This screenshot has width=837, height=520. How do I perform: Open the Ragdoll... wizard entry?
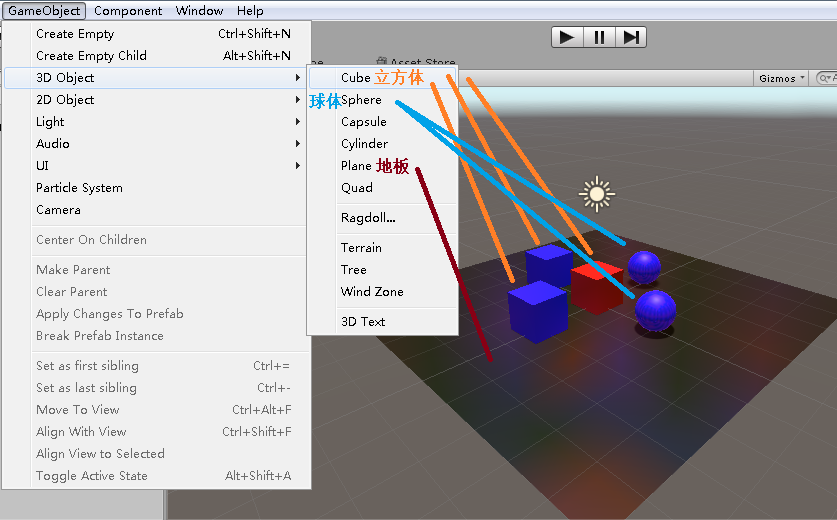(383, 218)
